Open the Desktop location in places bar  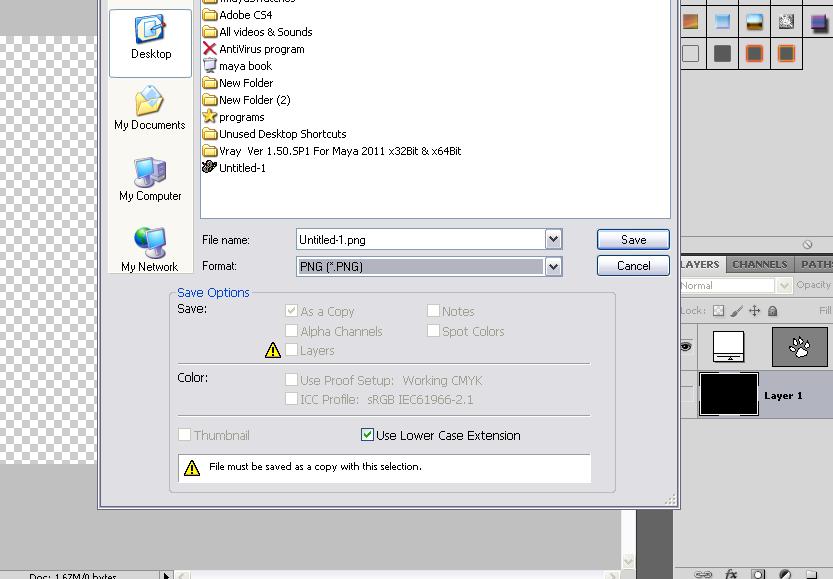[x=150, y=43]
